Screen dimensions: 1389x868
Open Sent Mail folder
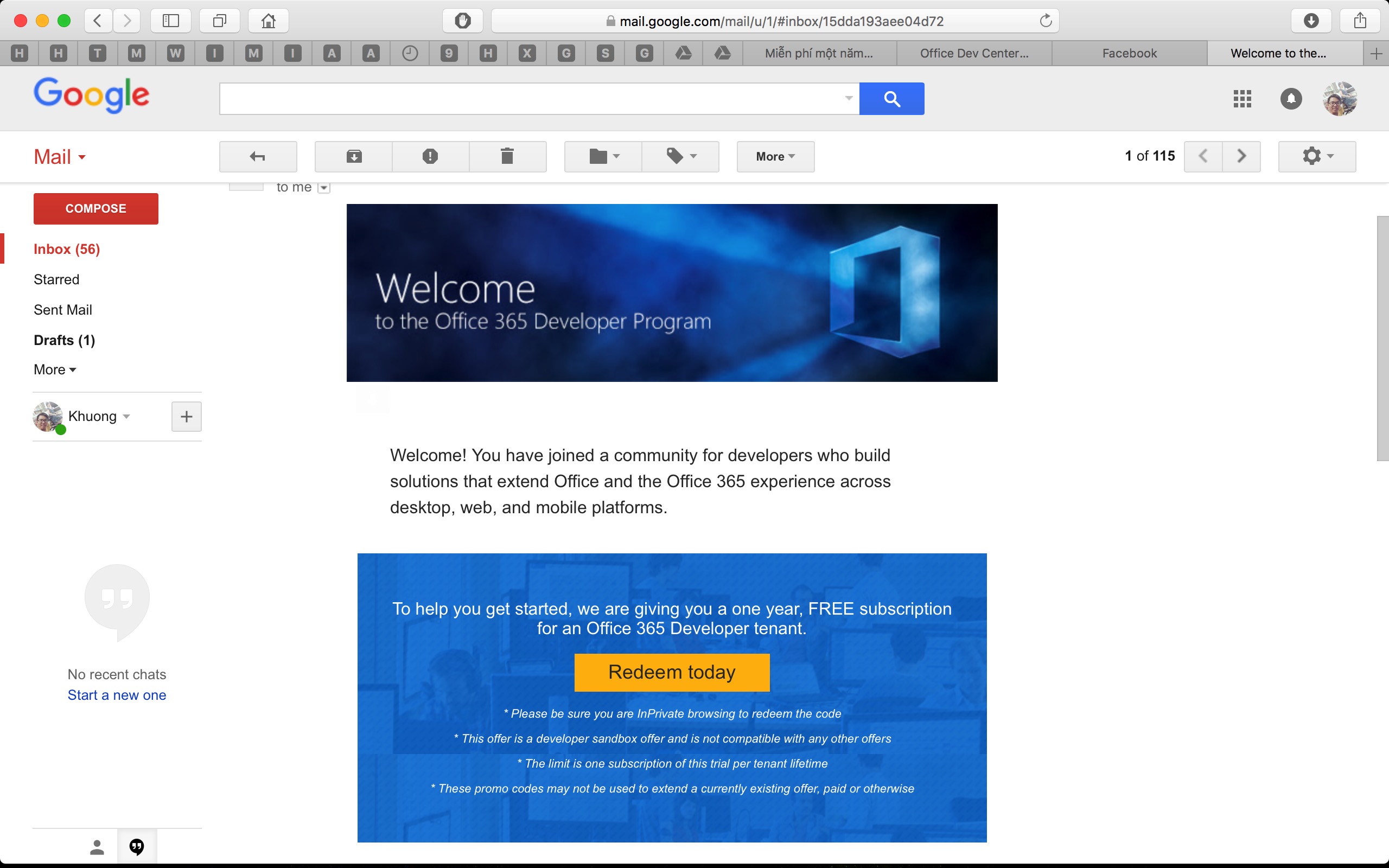click(62, 310)
